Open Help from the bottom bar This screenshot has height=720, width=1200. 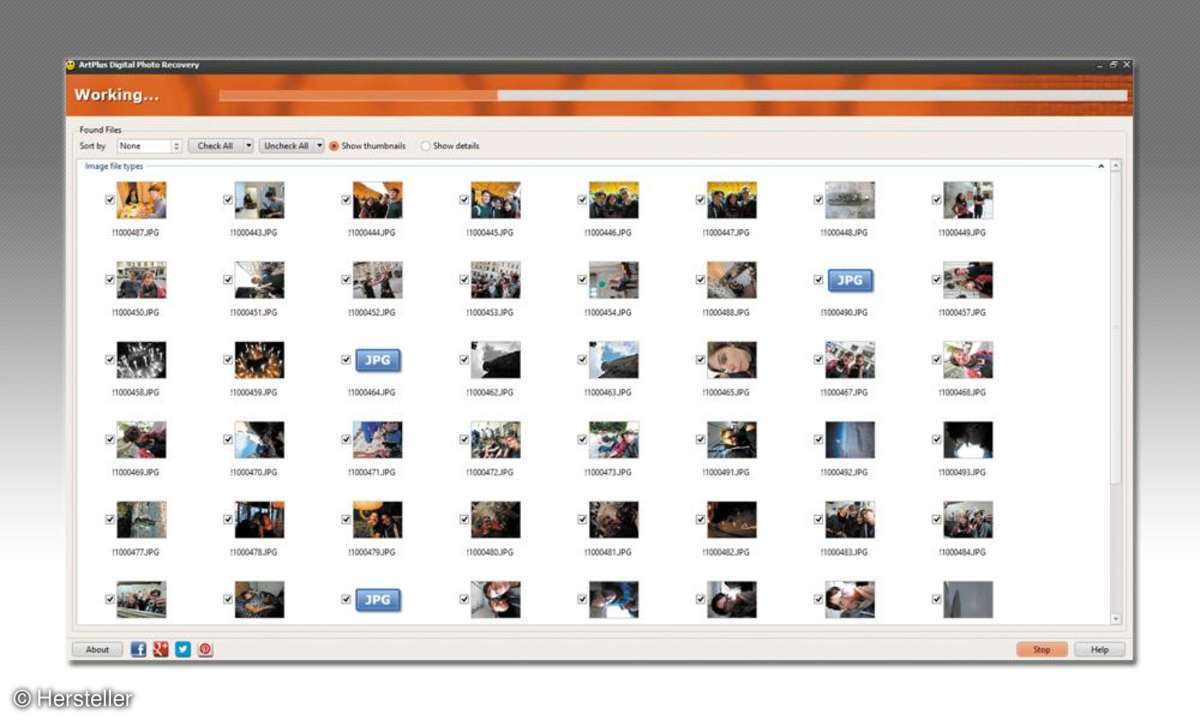click(x=1100, y=650)
